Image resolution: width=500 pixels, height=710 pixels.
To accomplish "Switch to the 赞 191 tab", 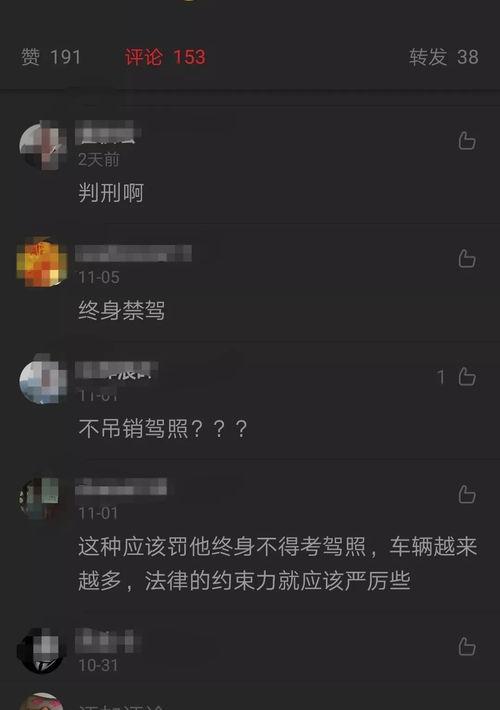I will pos(51,57).
